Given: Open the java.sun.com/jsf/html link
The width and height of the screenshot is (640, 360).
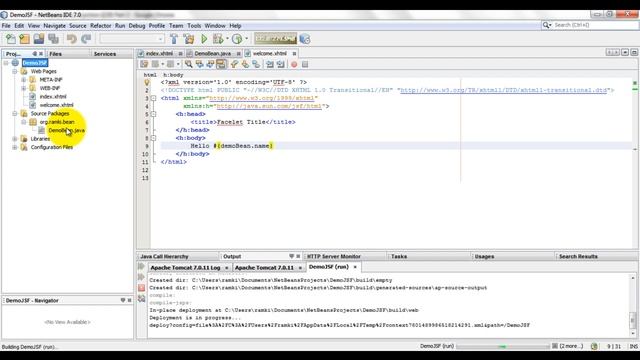Looking at the screenshot, I should 269,106.
